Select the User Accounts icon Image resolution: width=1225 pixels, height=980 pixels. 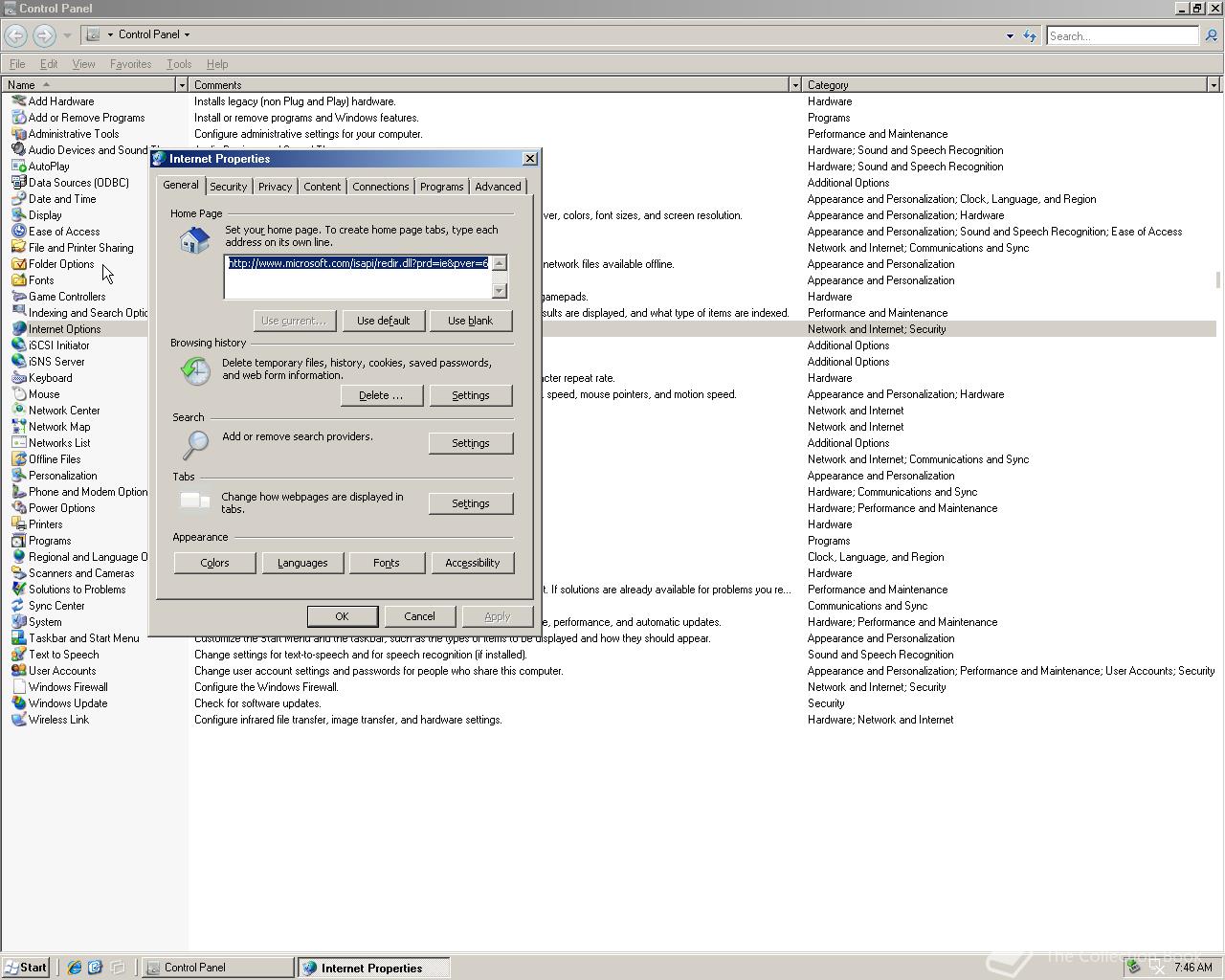click(18, 671)
